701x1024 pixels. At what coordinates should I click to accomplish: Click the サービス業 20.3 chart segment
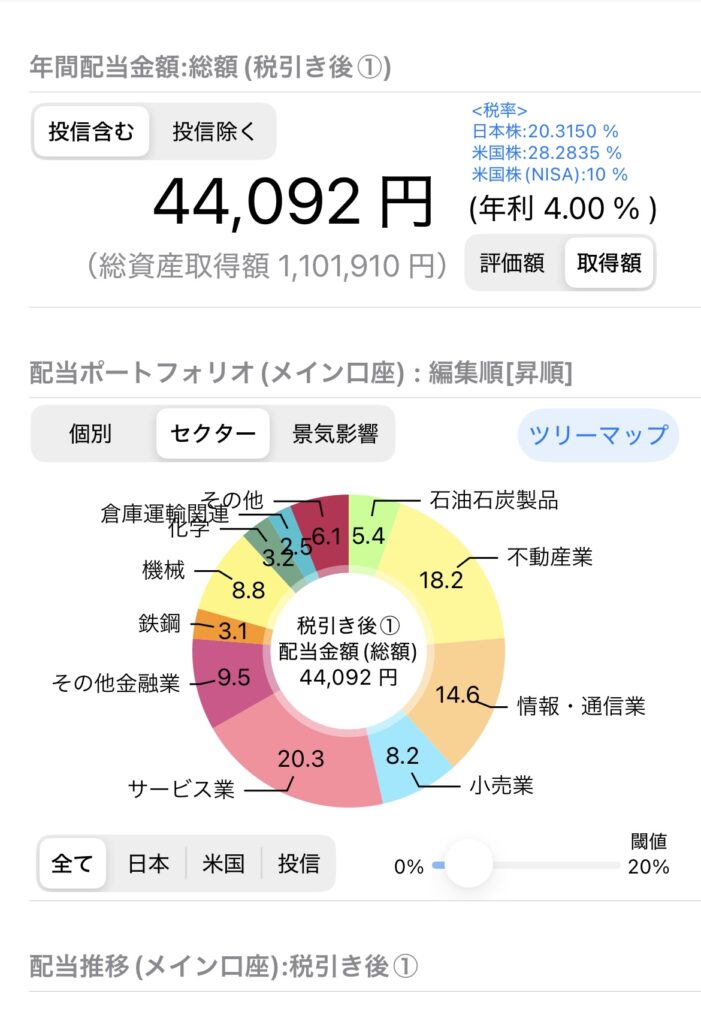pyautogui.click(x=301, y=758)
